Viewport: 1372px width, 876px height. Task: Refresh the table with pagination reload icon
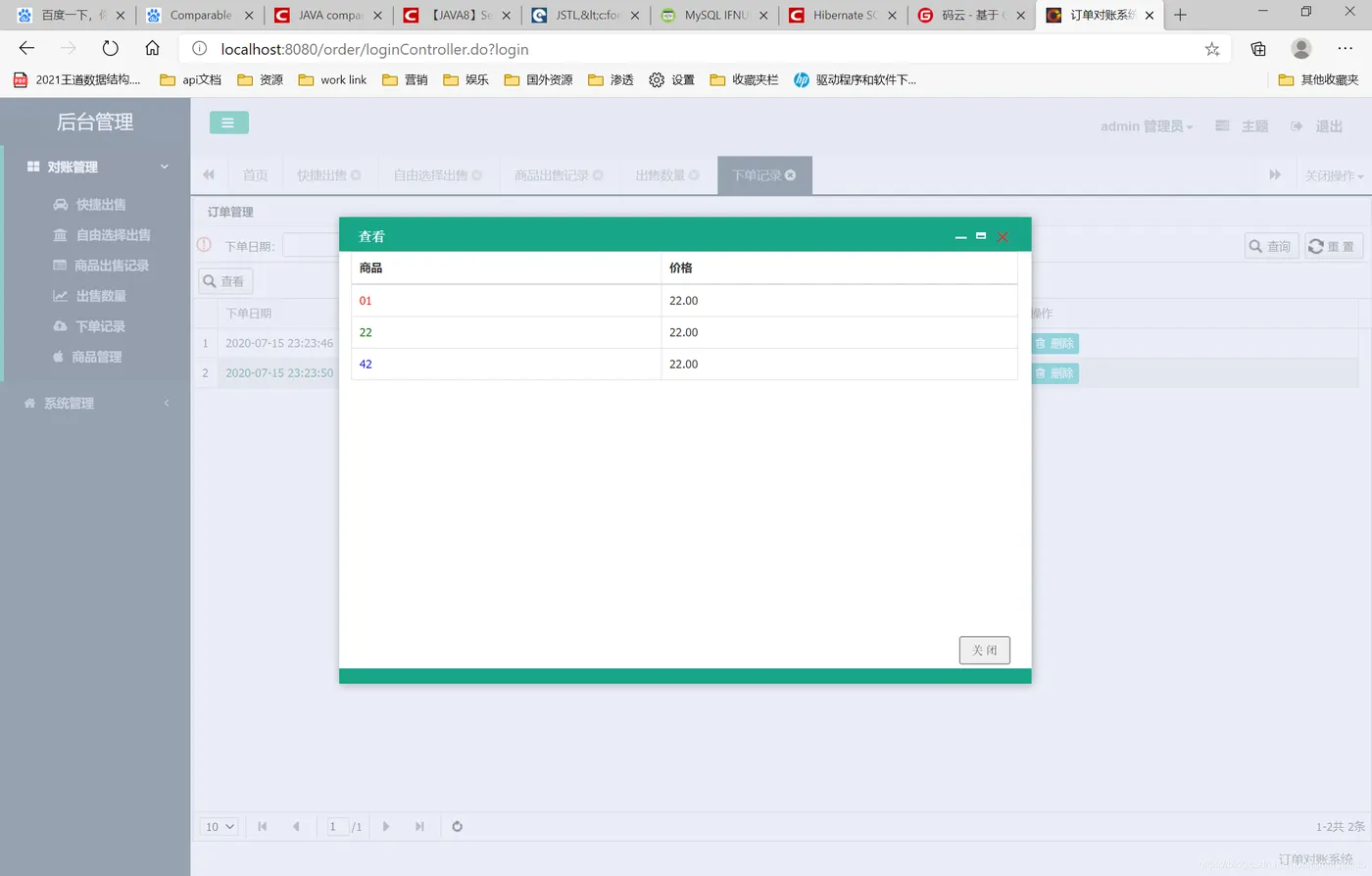(x=457, y=827)
